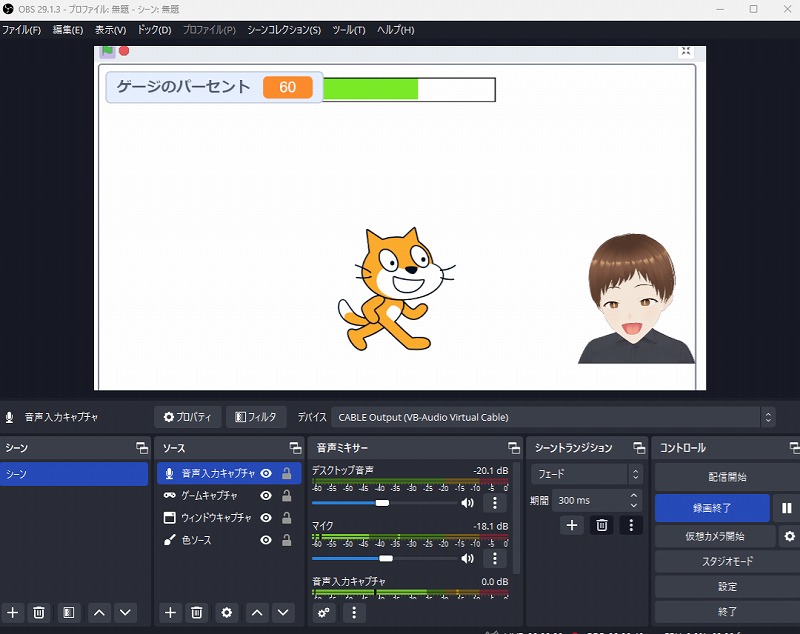
Task: Open 編集(E) menu
Action: (68, 30)
